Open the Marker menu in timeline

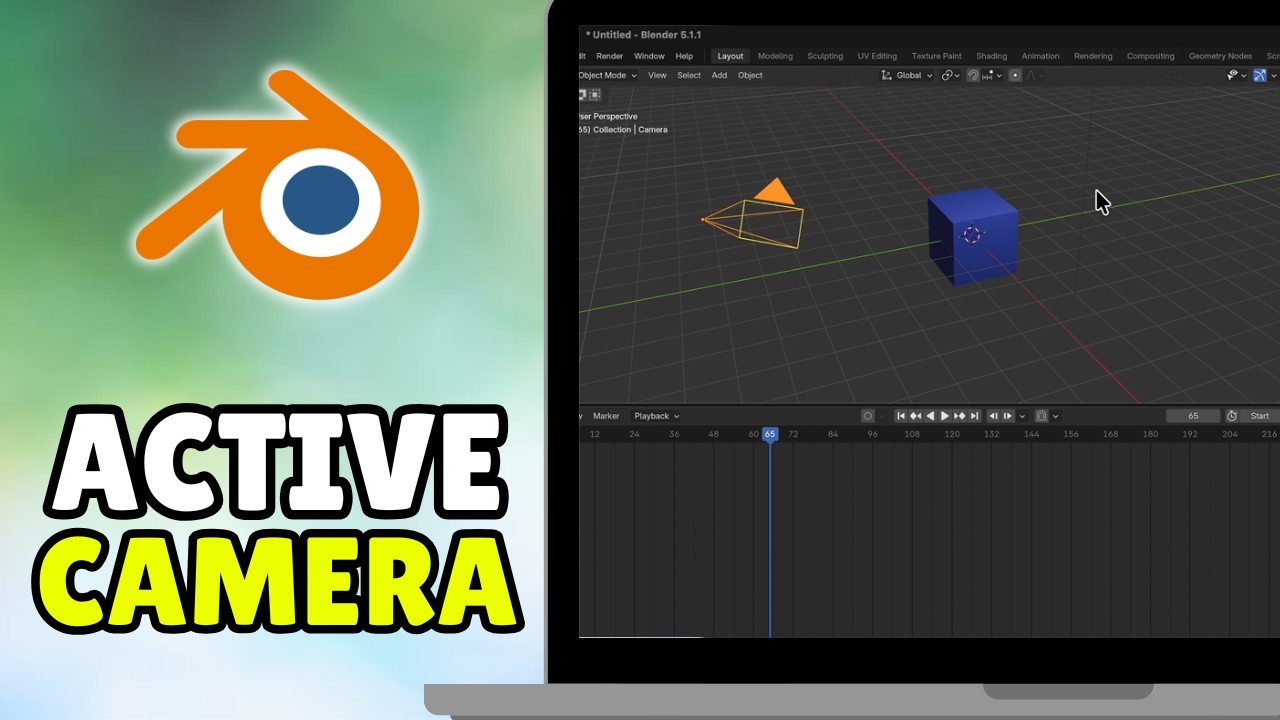coord(606,416)
